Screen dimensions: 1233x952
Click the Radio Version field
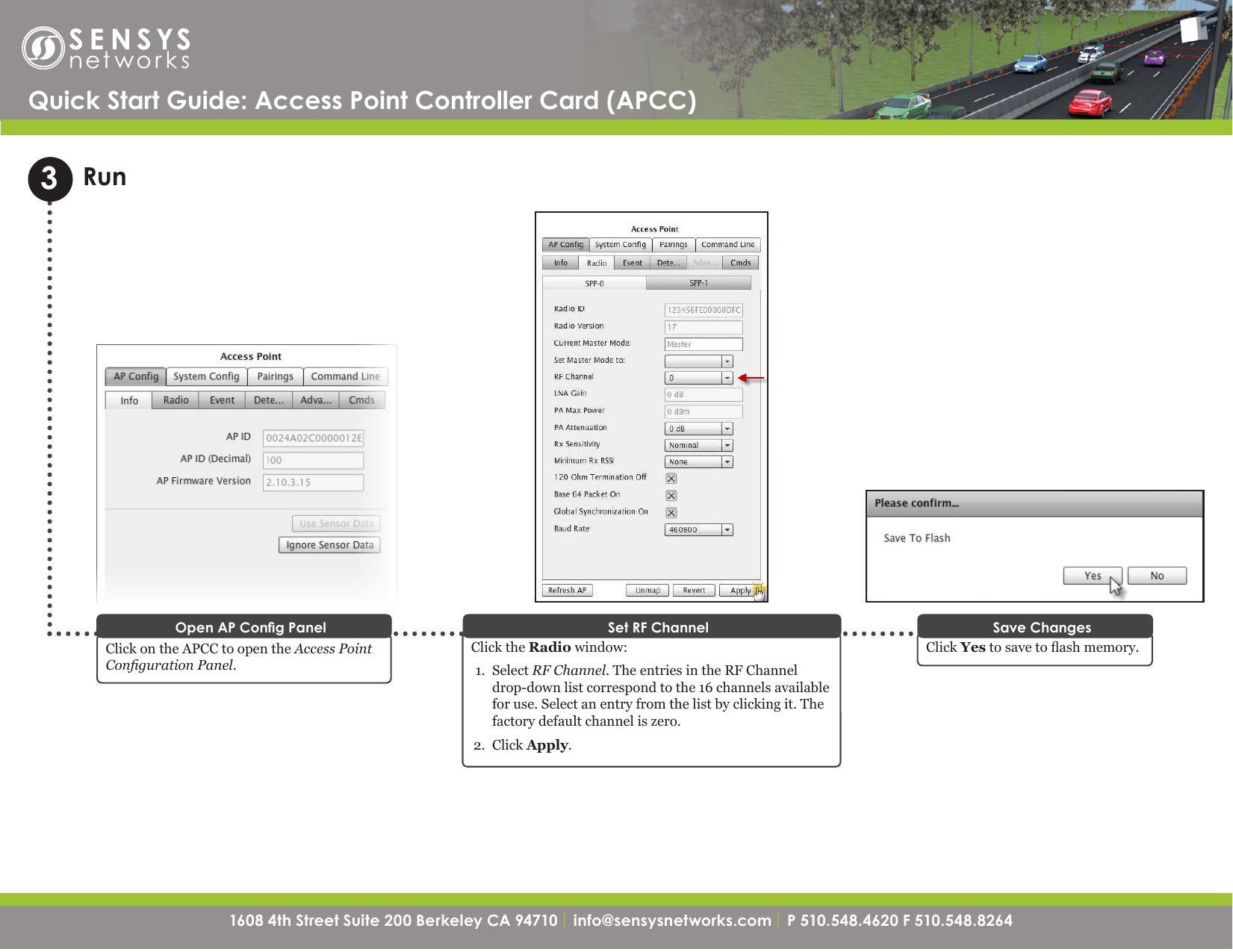pyautogui.click(x=704, y=327)
